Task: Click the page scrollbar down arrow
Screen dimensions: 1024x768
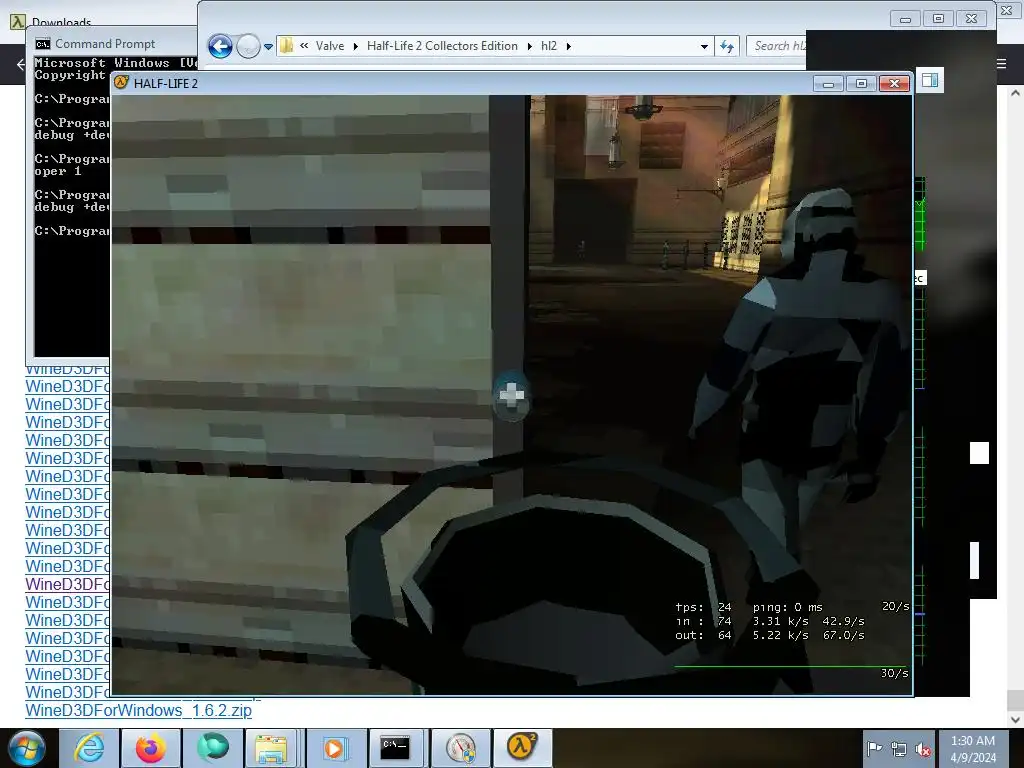Action: pos(1015,719)
